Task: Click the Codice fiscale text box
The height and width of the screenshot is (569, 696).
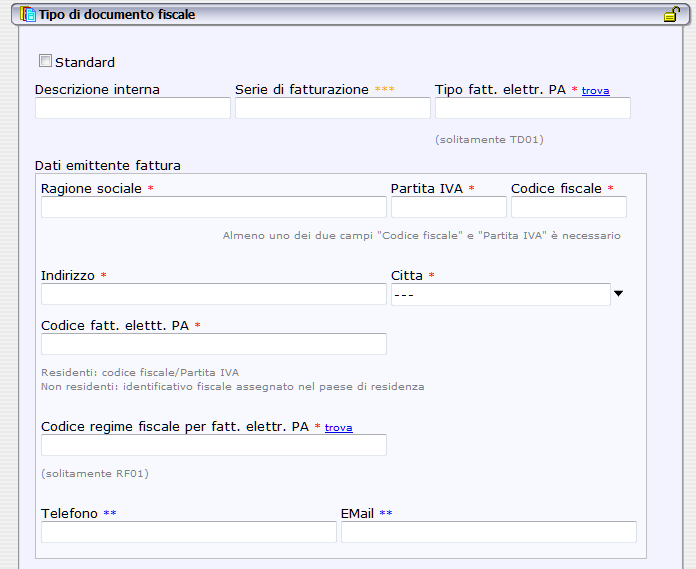Action: coord(568,207)
